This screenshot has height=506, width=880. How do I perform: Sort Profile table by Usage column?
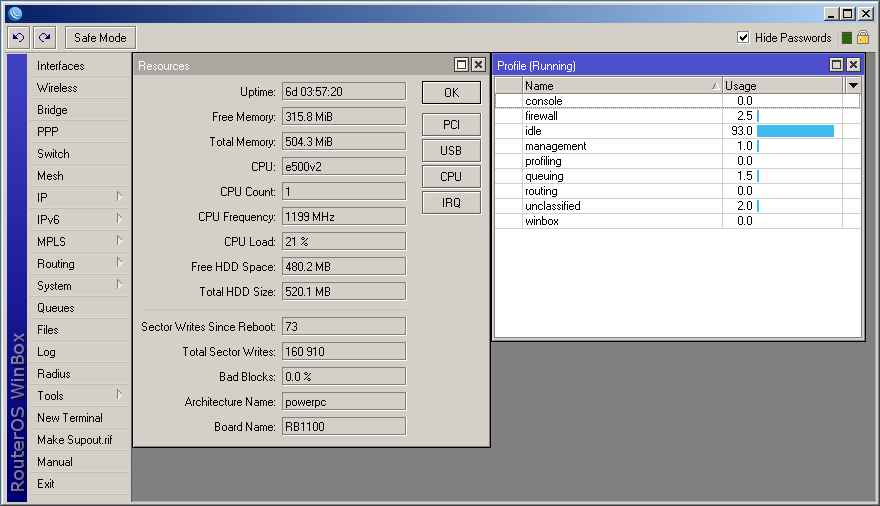click(x=782, y=86)
